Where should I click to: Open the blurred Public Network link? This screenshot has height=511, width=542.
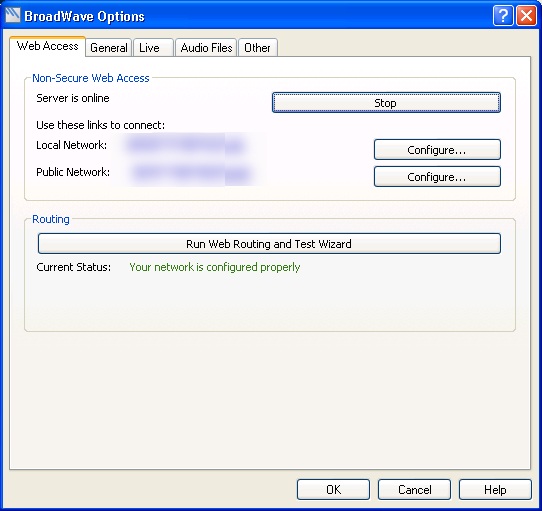(x=191, y=173)
